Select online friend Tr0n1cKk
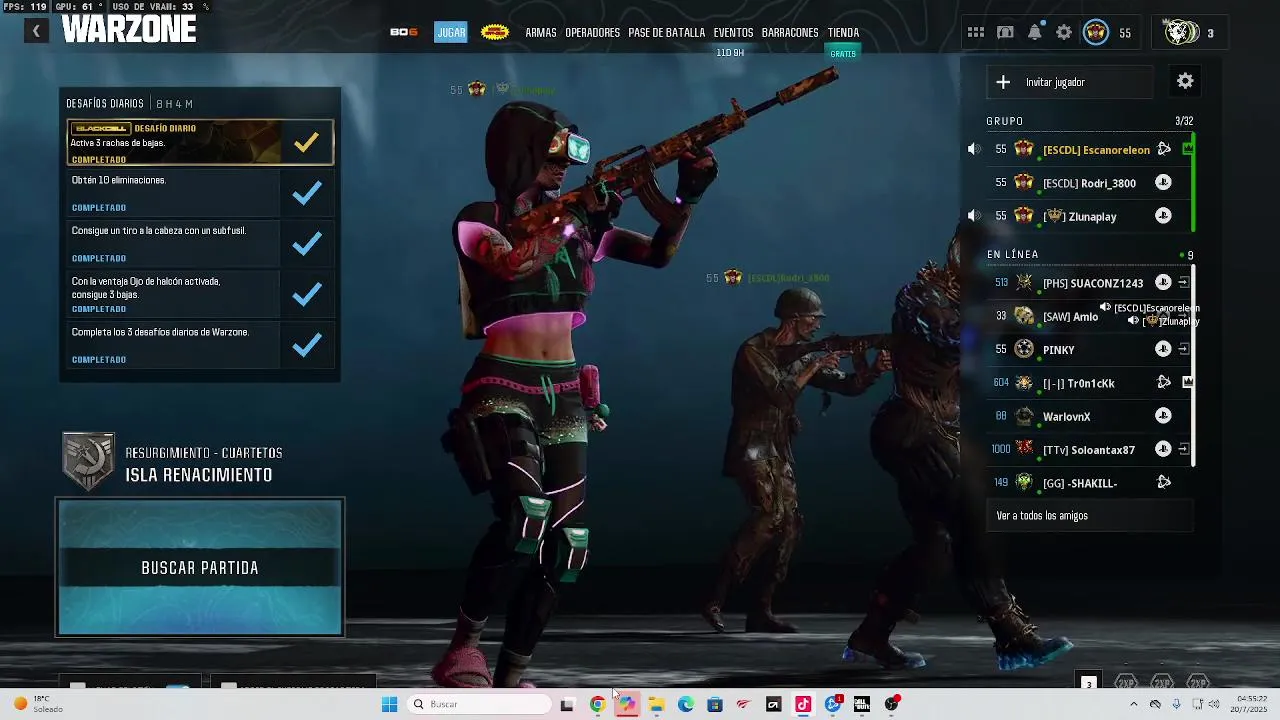Viewport: 1280px width, 720px height. [x=1088, y=383]
